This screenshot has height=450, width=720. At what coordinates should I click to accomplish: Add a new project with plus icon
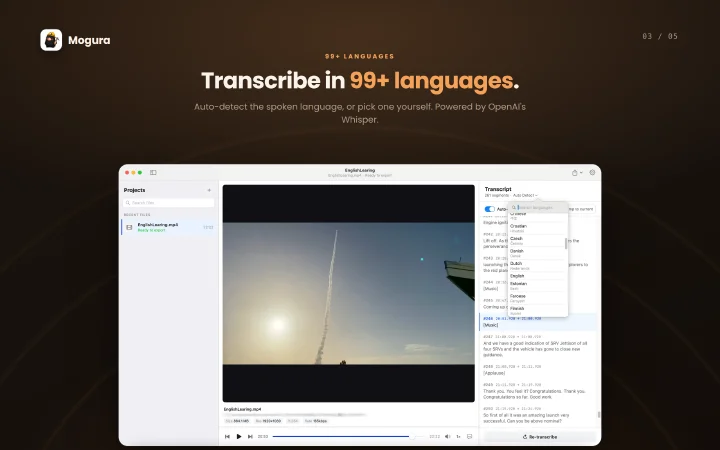pos(209,190)
